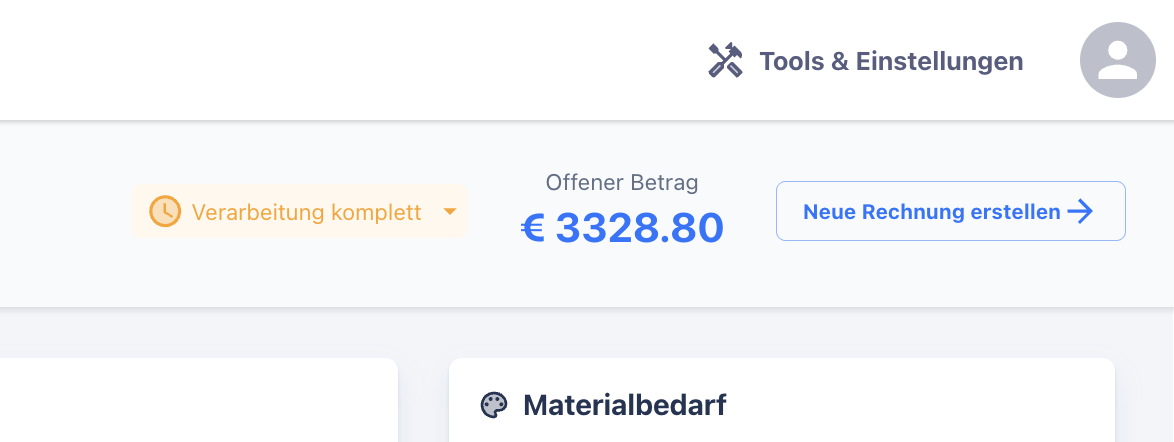Click the word komplett in the status badge

click(376, 212)
